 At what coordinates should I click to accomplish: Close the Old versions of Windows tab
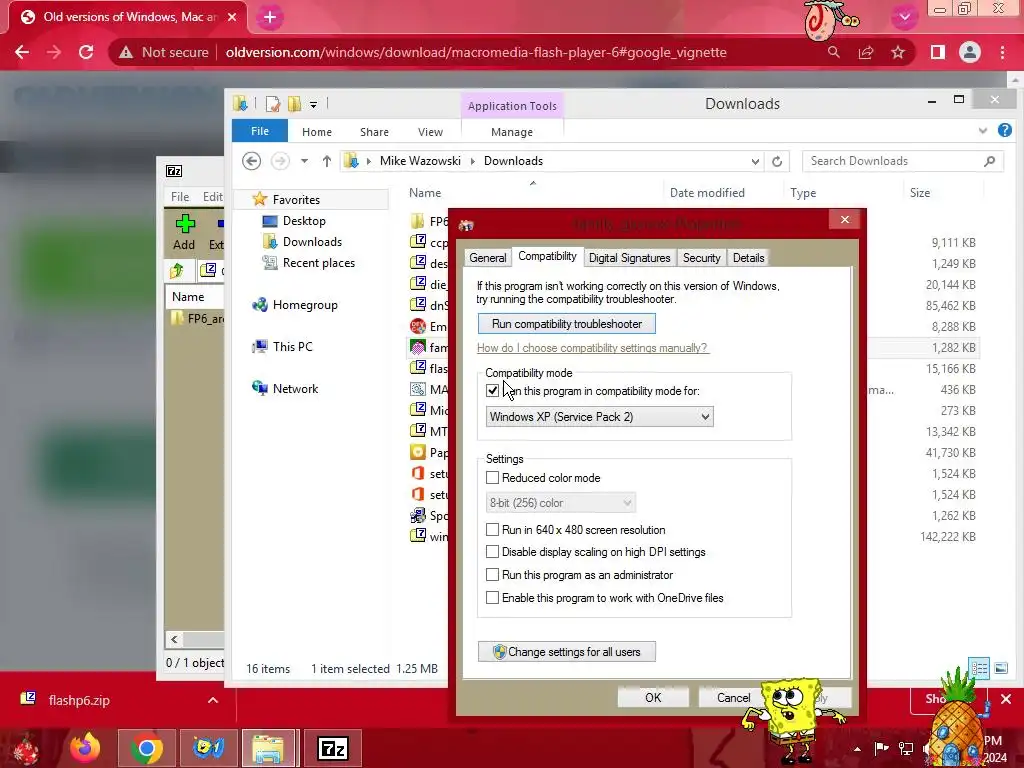232,17
